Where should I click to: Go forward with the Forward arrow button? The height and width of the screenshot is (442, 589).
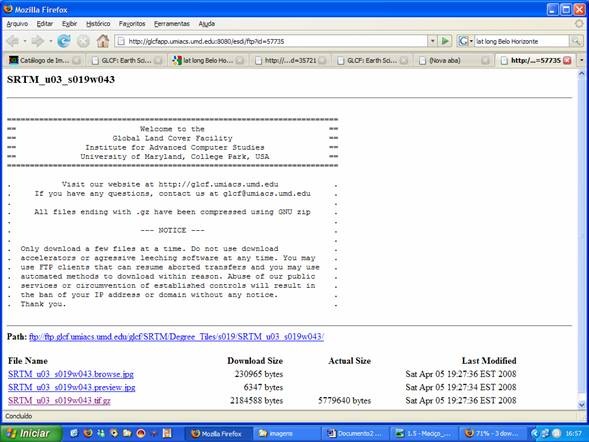tap(38, 41)
